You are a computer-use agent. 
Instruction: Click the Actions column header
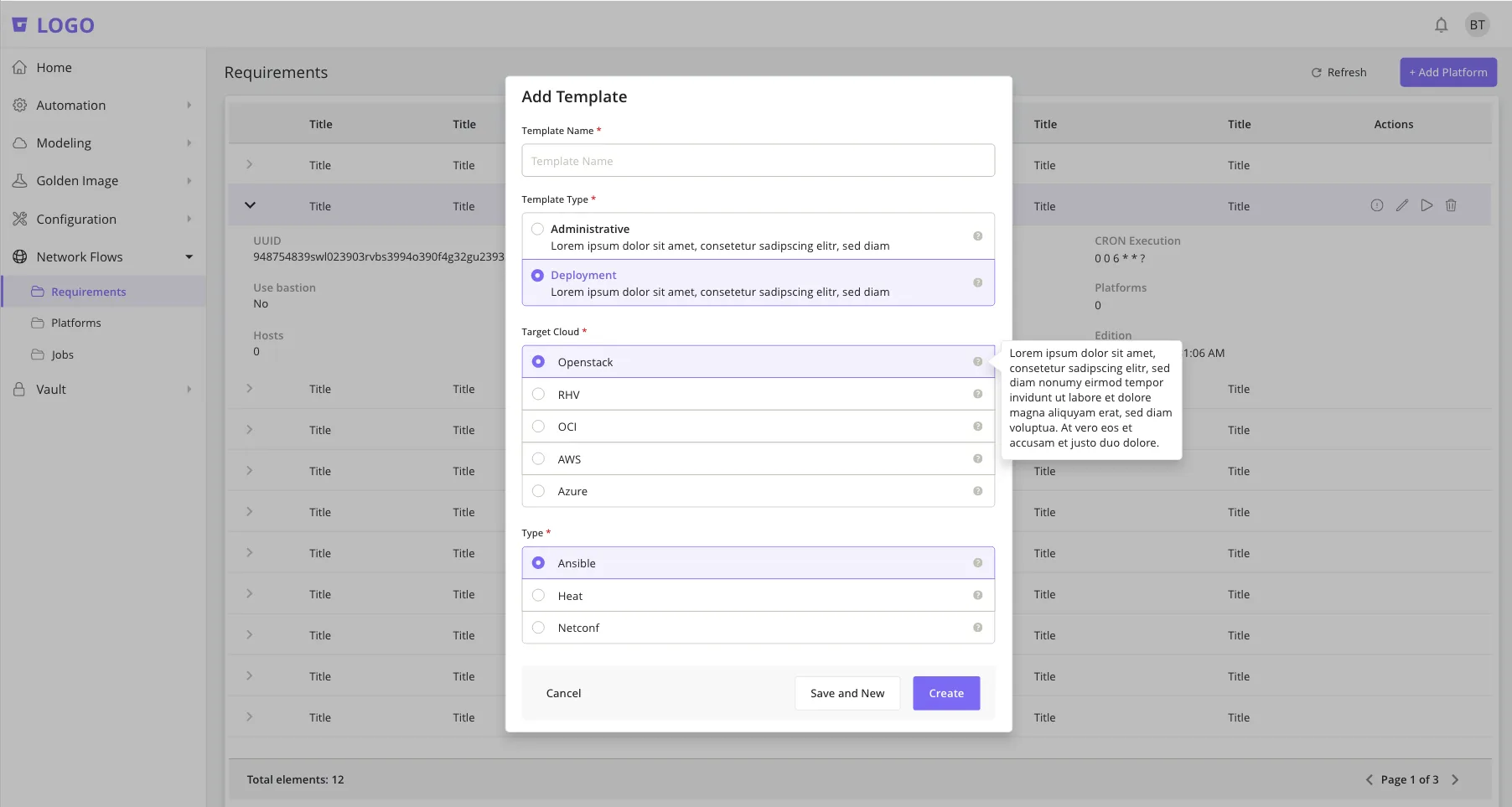click(x=1393, y=124)
